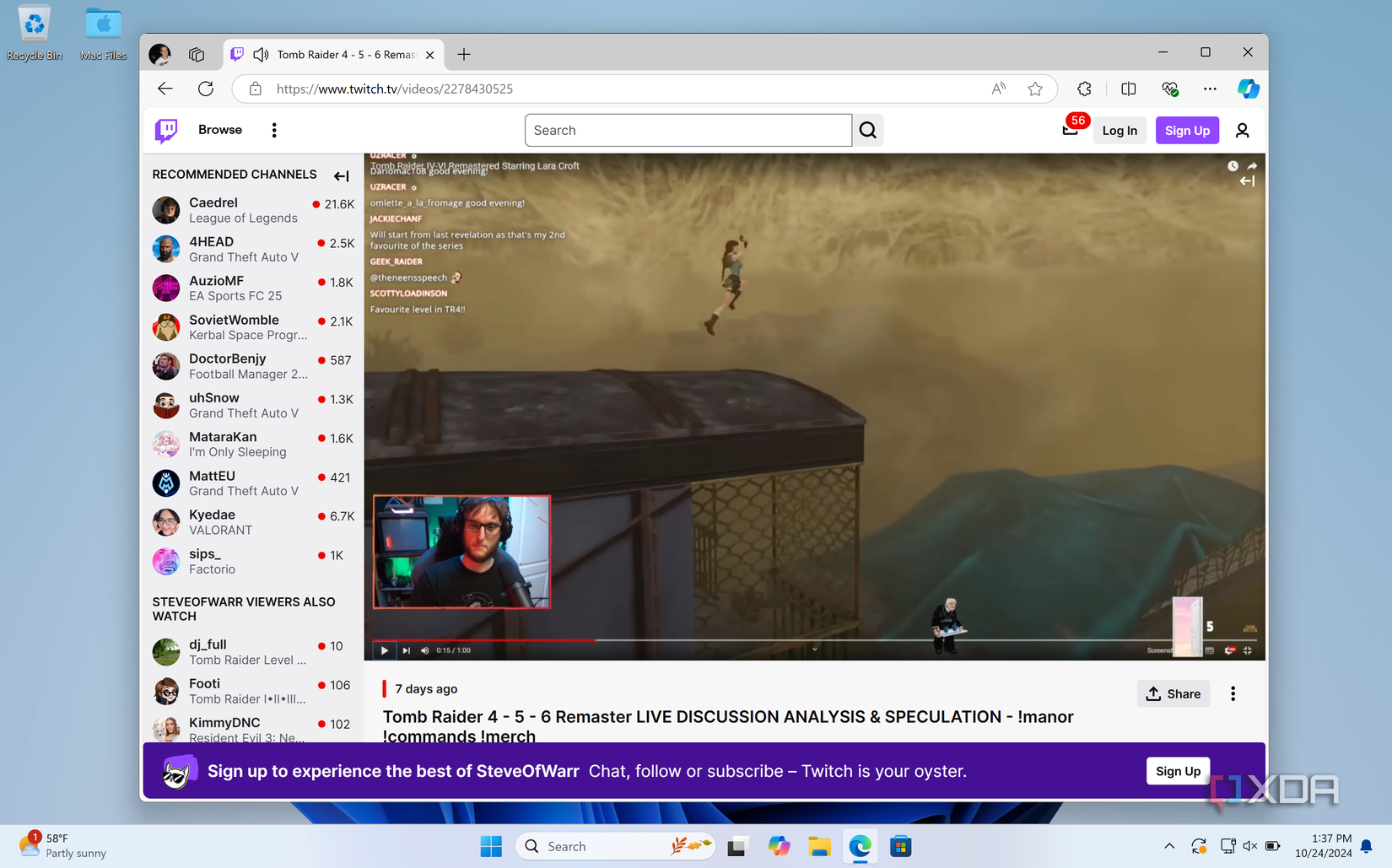
Task: Open File Explorer from the taskbar
Action: pyautogui.click(x=819, y=846)
